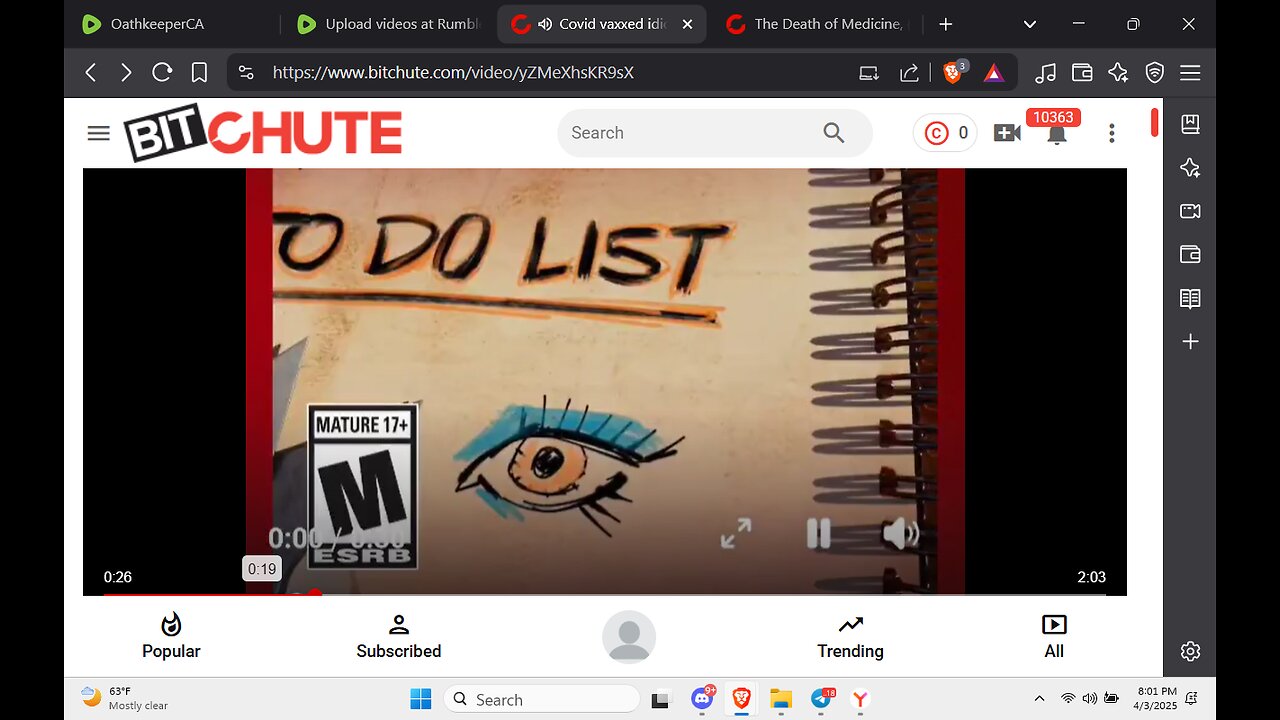Open a new browser tab
Viewport: 1280px width, 720px height.
pyautogui.click(x=946, y=24)
